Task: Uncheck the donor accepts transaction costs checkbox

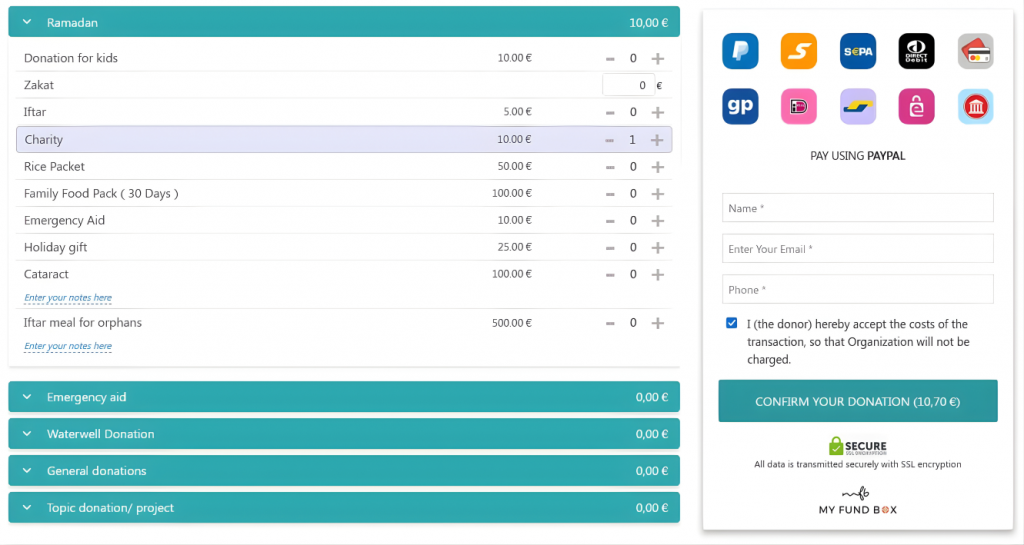Action: (x=733, y=324)
